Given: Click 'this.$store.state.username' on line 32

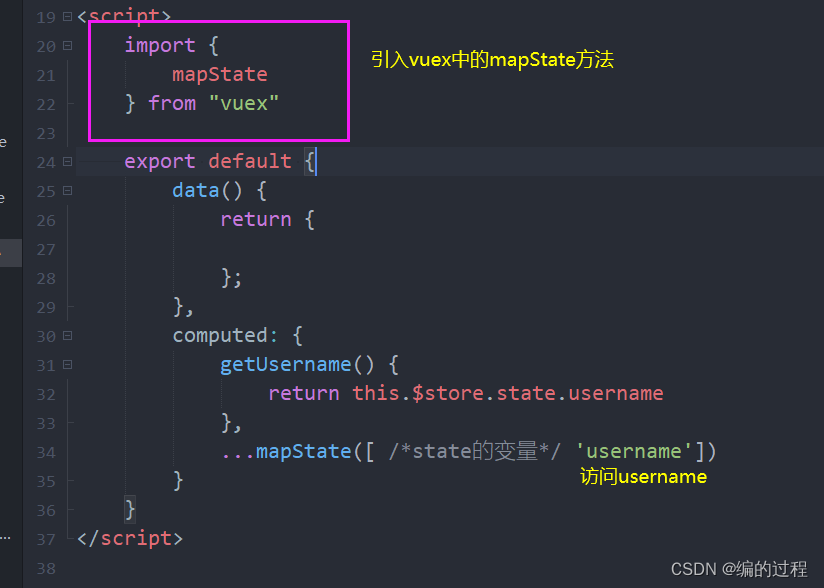Looking at the screenshot, I should (508, 393).
